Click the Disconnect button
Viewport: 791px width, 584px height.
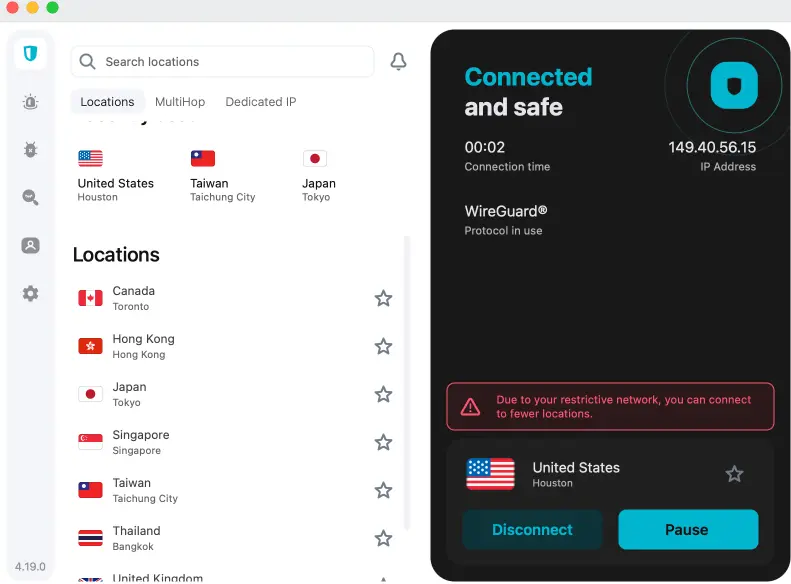532,530
